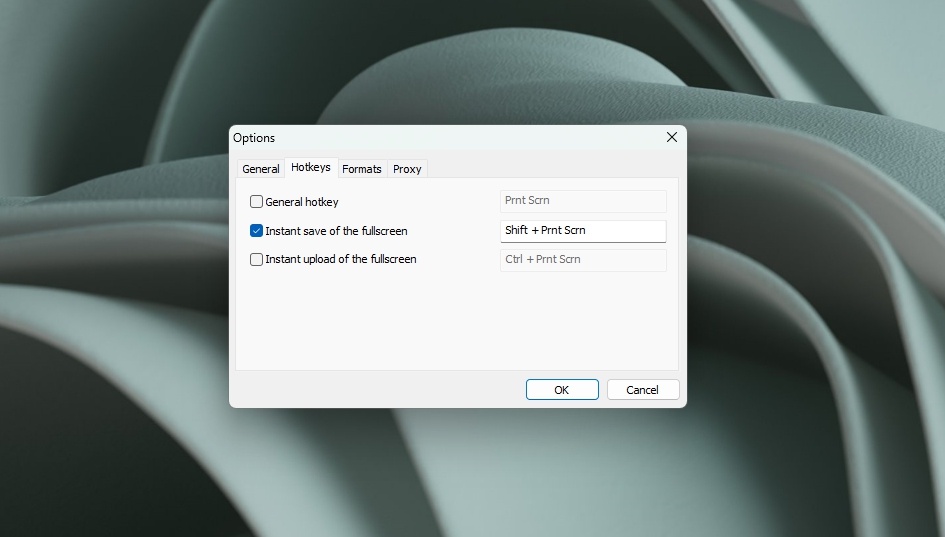
Task: Open the Formats tab
Action: (362, 169)
